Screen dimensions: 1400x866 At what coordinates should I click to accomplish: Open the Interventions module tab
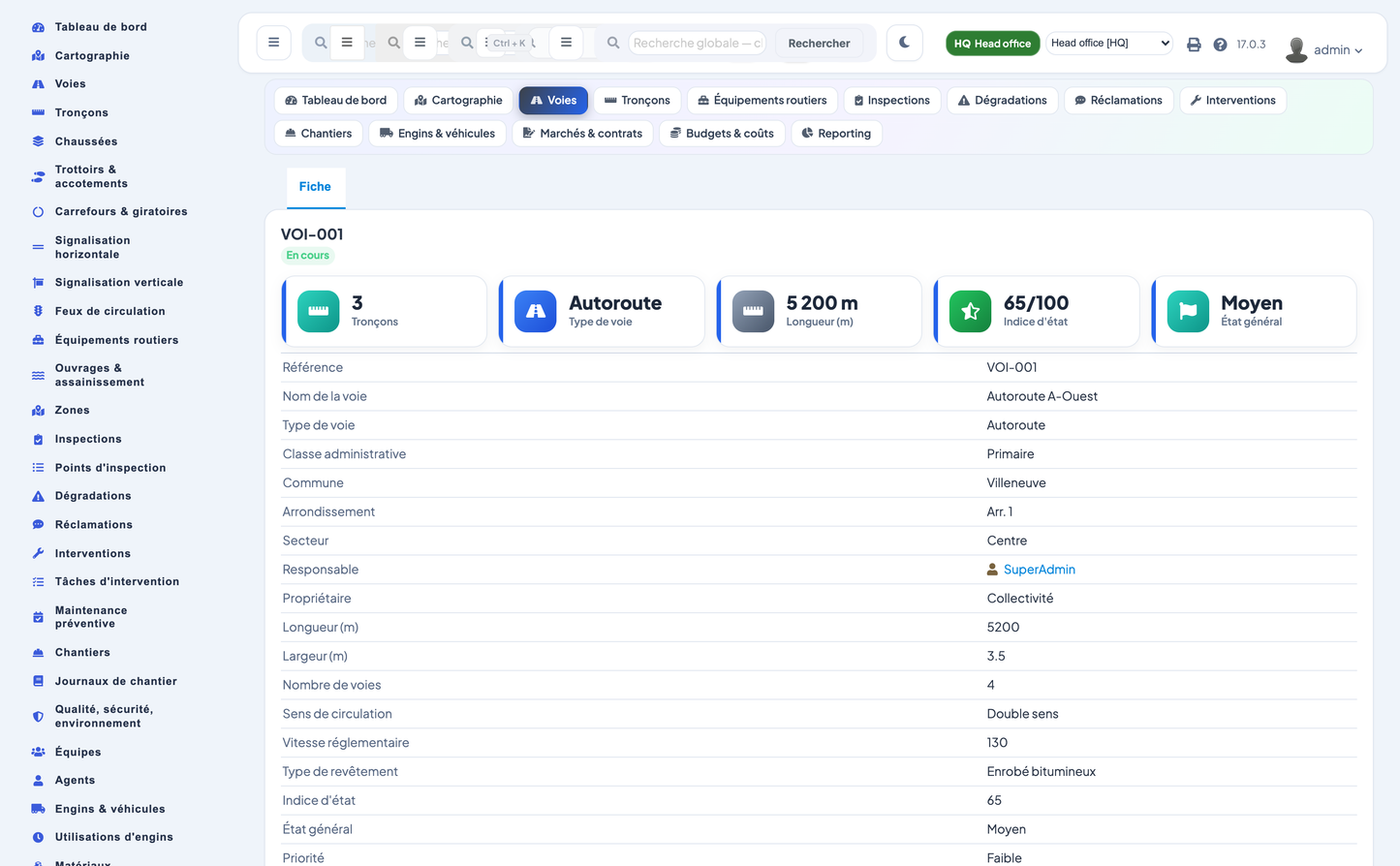click(x=1232, y=100)
